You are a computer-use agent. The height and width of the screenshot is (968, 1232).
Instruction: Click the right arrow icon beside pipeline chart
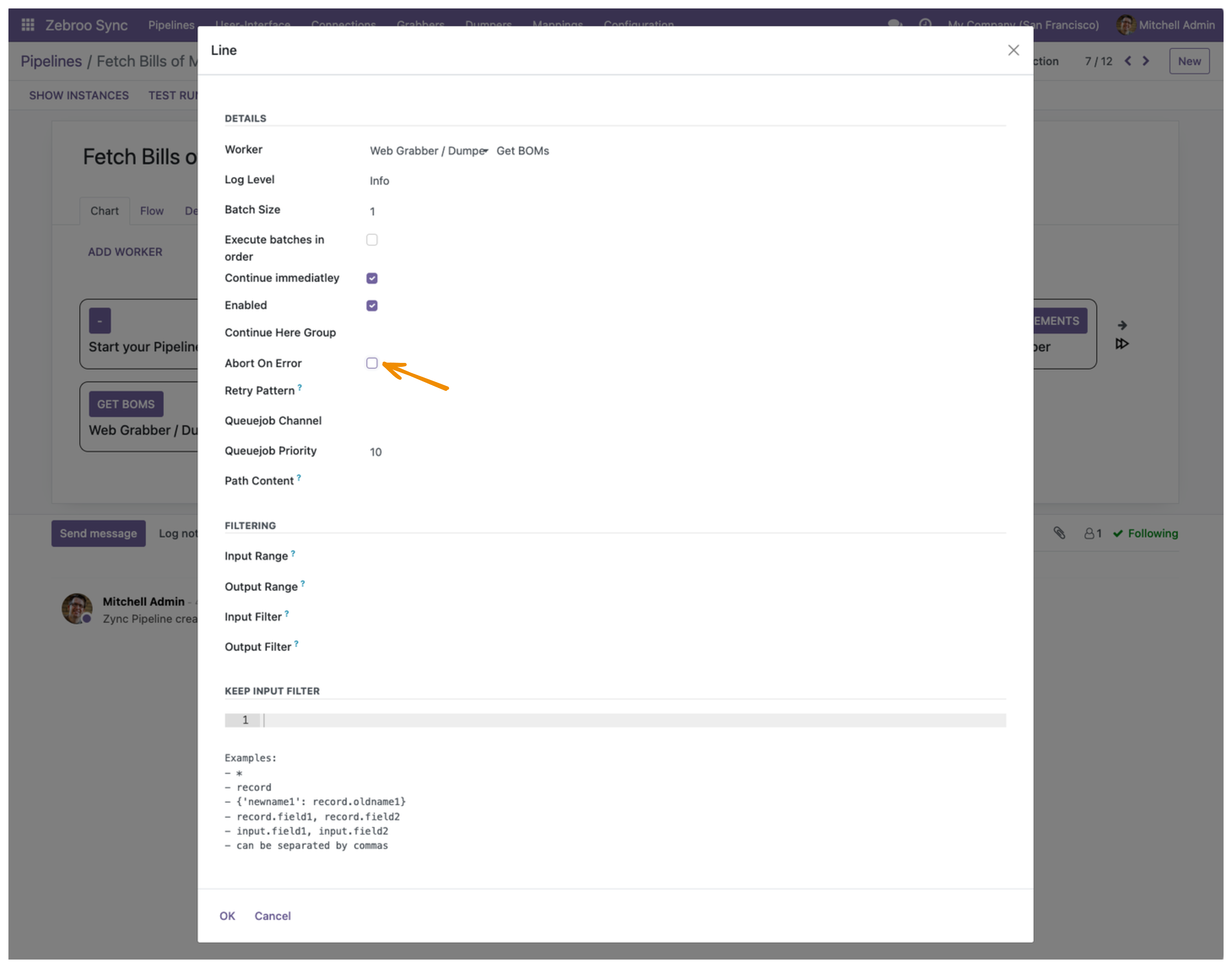pyautogui.click(x=1122, y=325)
